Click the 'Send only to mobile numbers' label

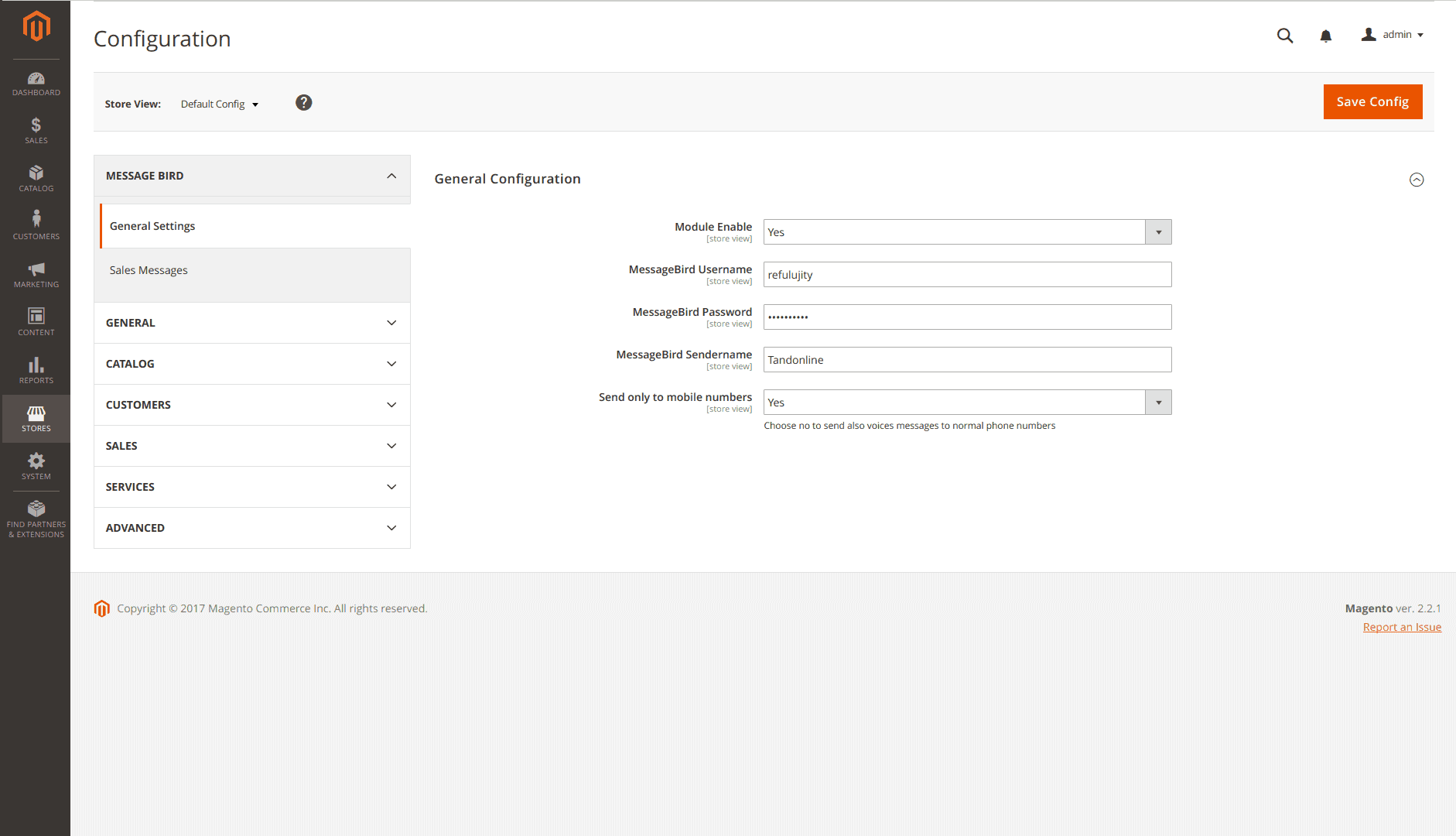coord(675,397)
